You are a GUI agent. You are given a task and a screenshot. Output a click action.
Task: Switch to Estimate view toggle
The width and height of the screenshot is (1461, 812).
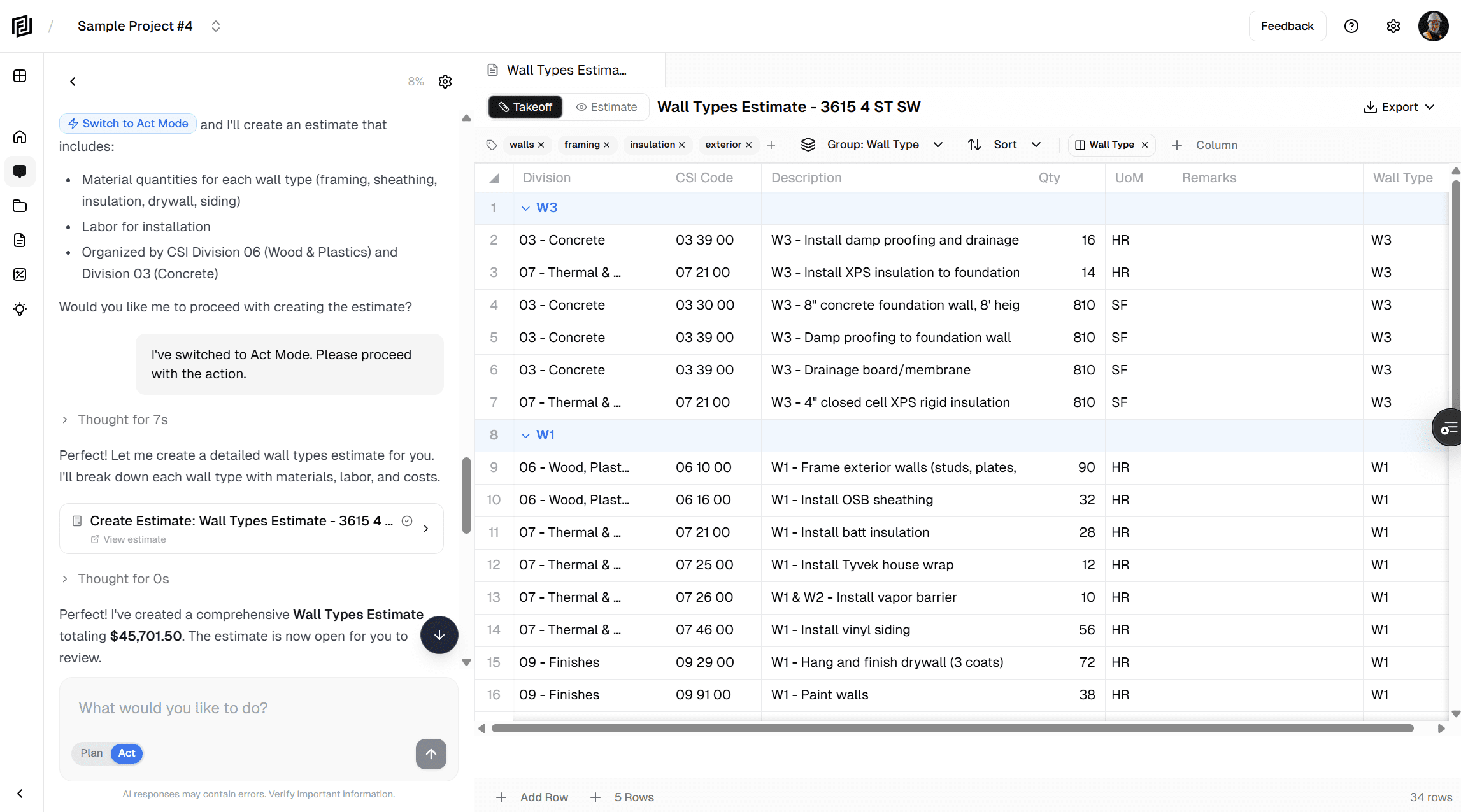(606, 107)
